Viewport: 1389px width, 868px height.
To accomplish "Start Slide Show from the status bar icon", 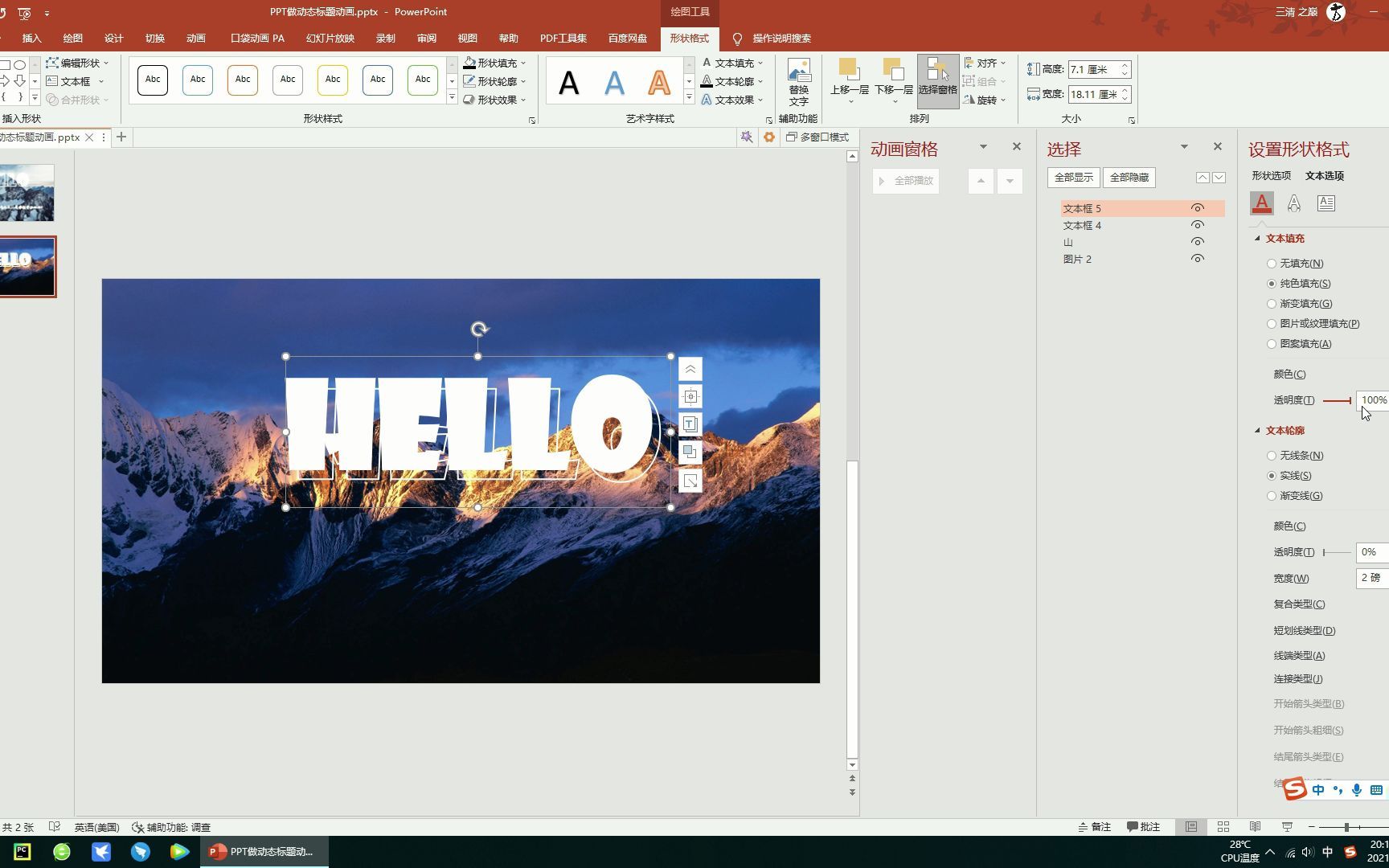I will [1287, 827].
